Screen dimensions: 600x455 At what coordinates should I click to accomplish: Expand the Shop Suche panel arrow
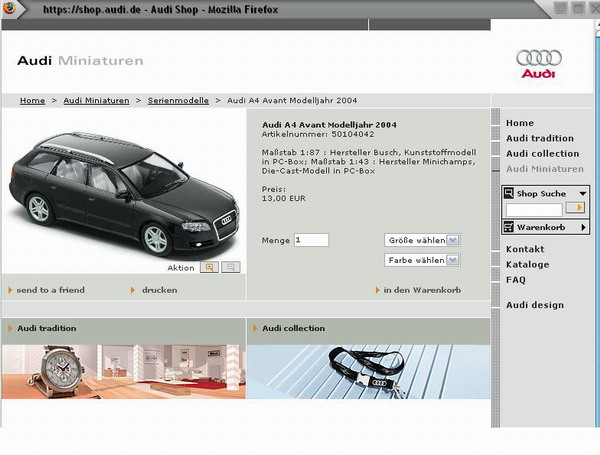pyautogui.click(x=583, y=194)
